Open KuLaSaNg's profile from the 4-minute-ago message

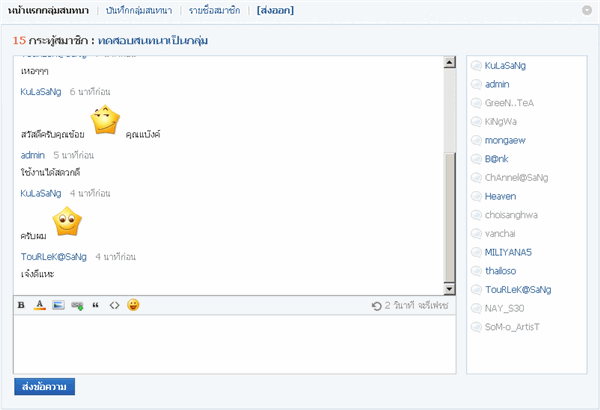[41, 193]
